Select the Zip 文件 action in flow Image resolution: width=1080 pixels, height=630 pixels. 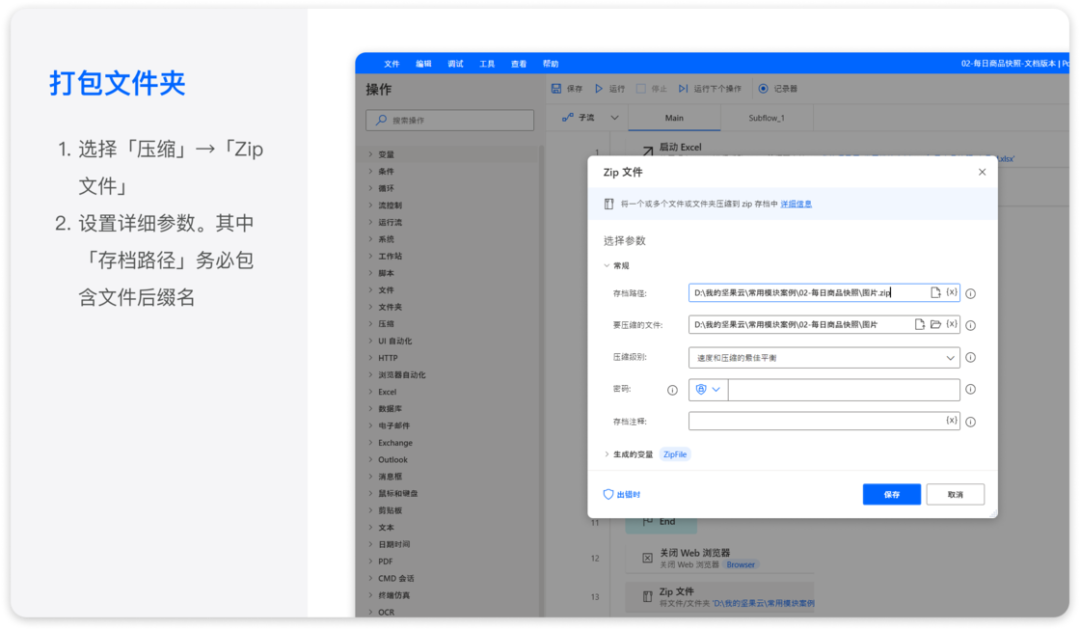point(720,596)
